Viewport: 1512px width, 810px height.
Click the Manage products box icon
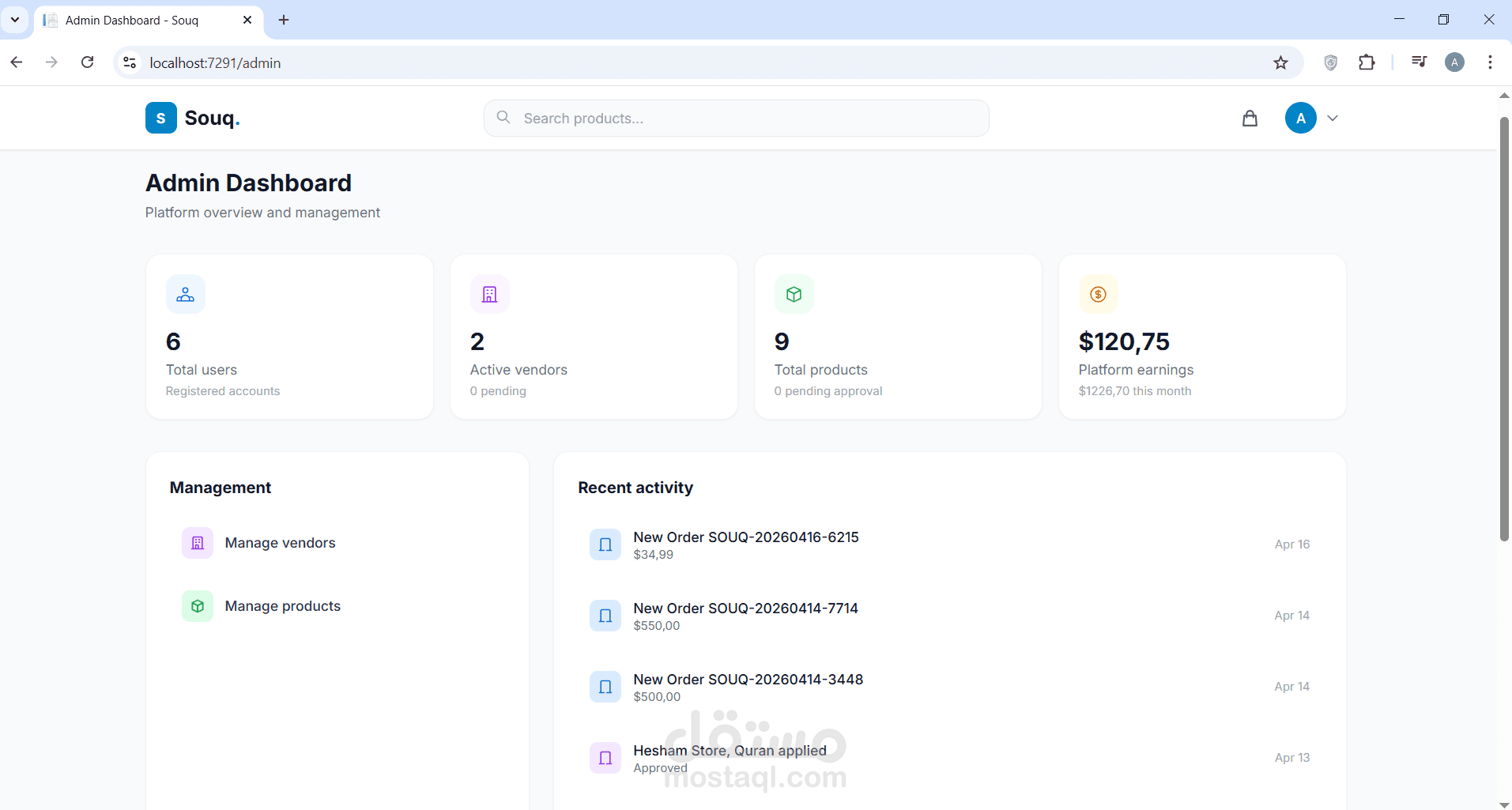point(198,606)
